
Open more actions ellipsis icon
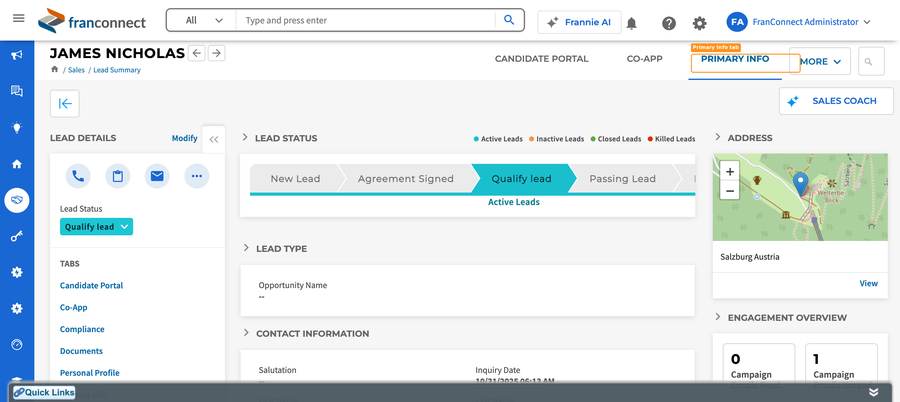pyautogui.click(x=197, y=176)
